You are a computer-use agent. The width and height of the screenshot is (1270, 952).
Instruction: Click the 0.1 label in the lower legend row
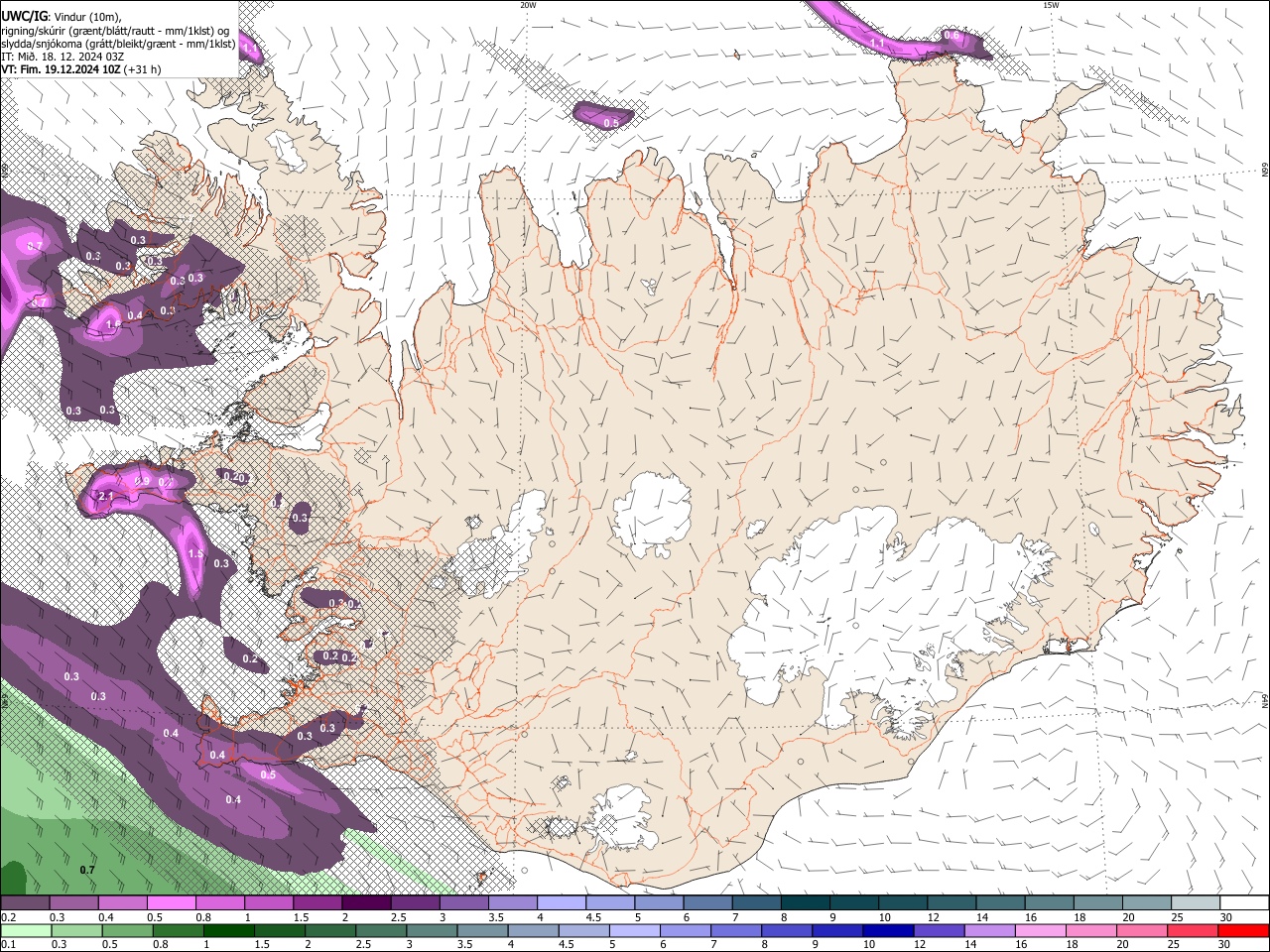pyautogui.click(x=8, y=945)
